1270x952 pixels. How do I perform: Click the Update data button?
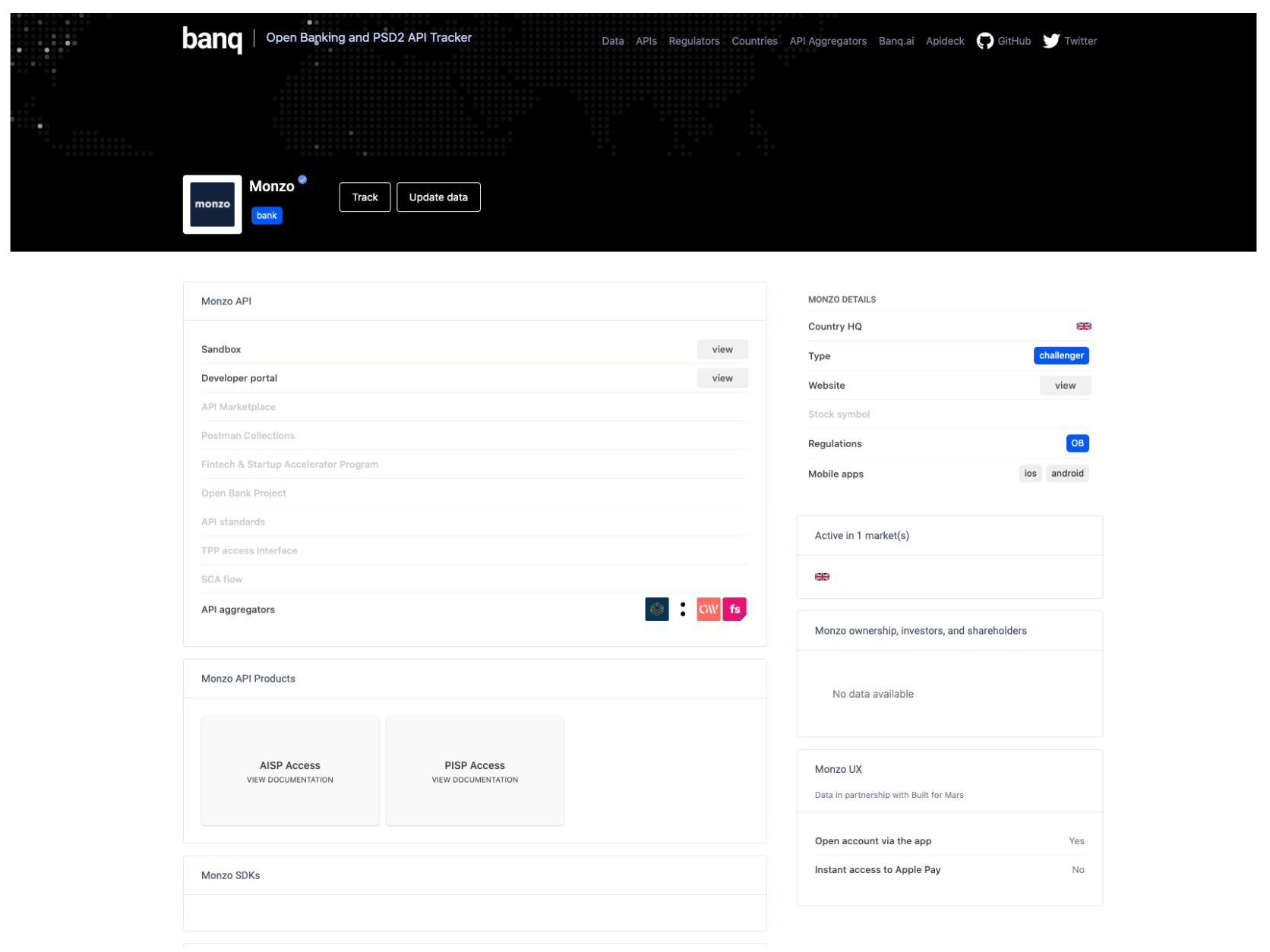click(438, 197)
